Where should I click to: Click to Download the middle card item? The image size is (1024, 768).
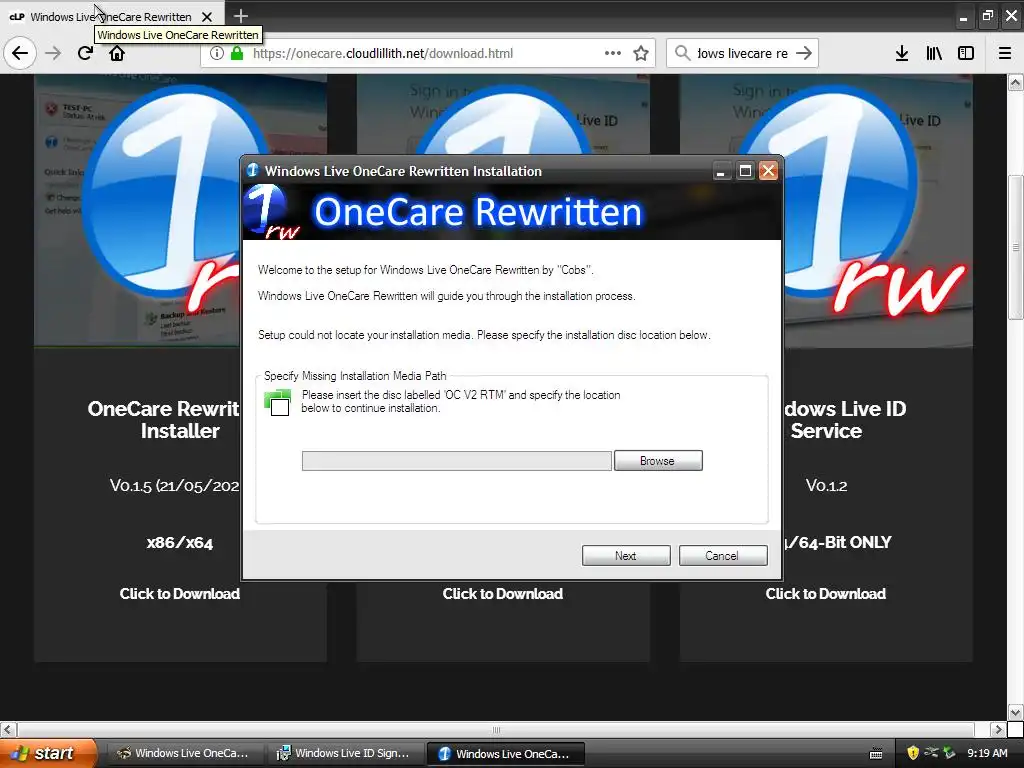(502, 593)
